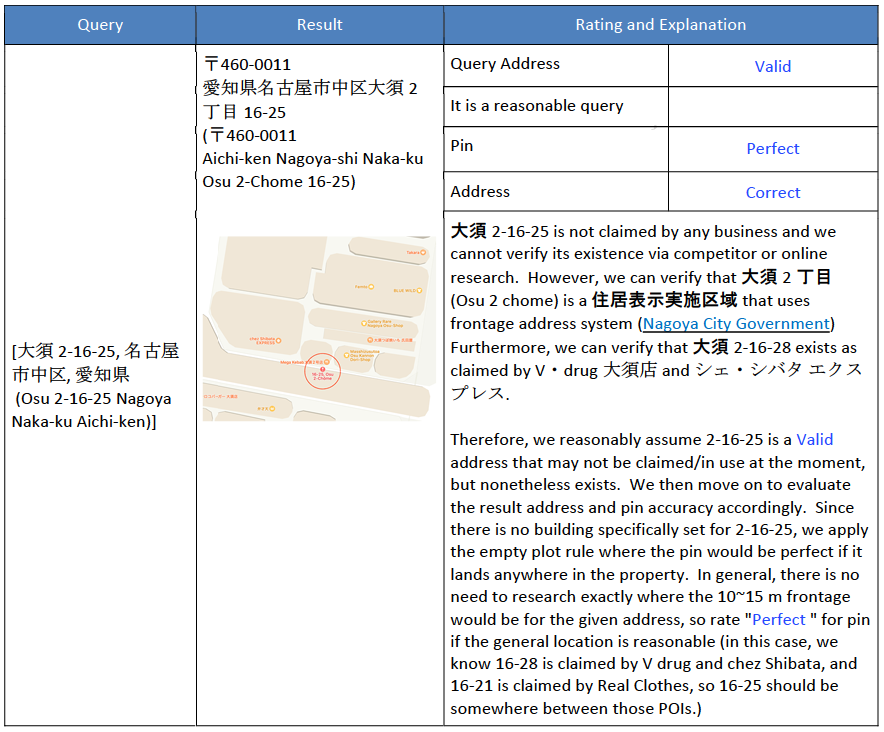The height and width of the screenshot is (732, 884).
Task: Click the chez Shibata EXPRESS map marker
Action: (x=279, y=341)
